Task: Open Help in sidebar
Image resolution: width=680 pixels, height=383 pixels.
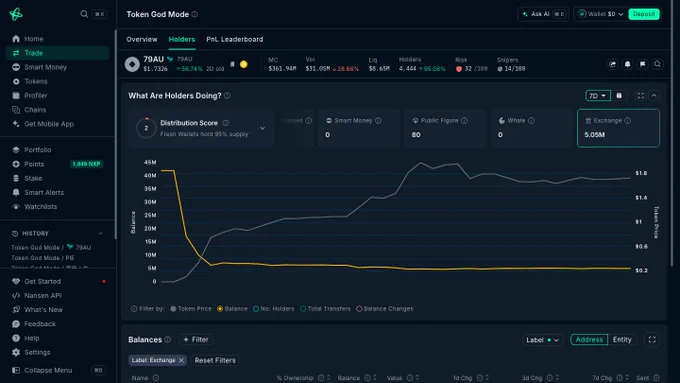Action: coord(31,338)
